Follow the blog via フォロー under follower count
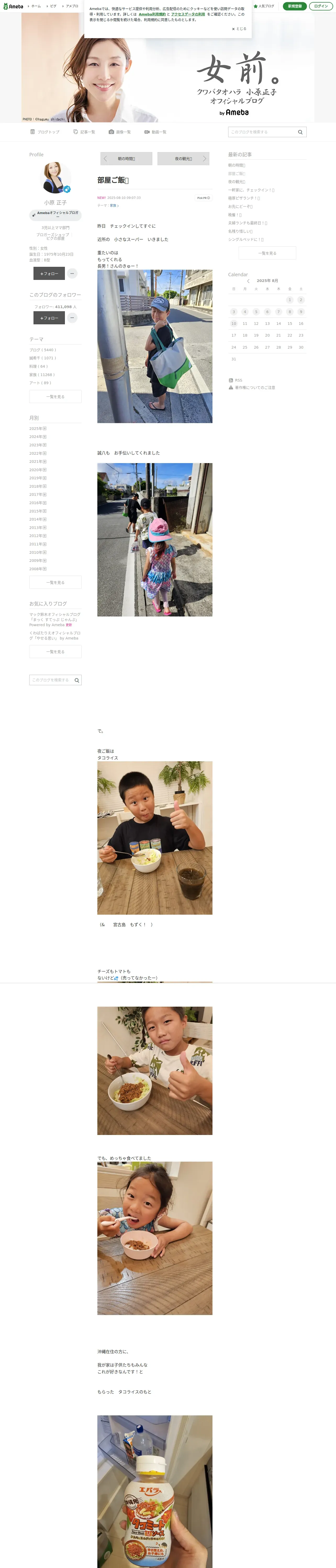This screenshot has width=336, height=1568. click(49, 318)
